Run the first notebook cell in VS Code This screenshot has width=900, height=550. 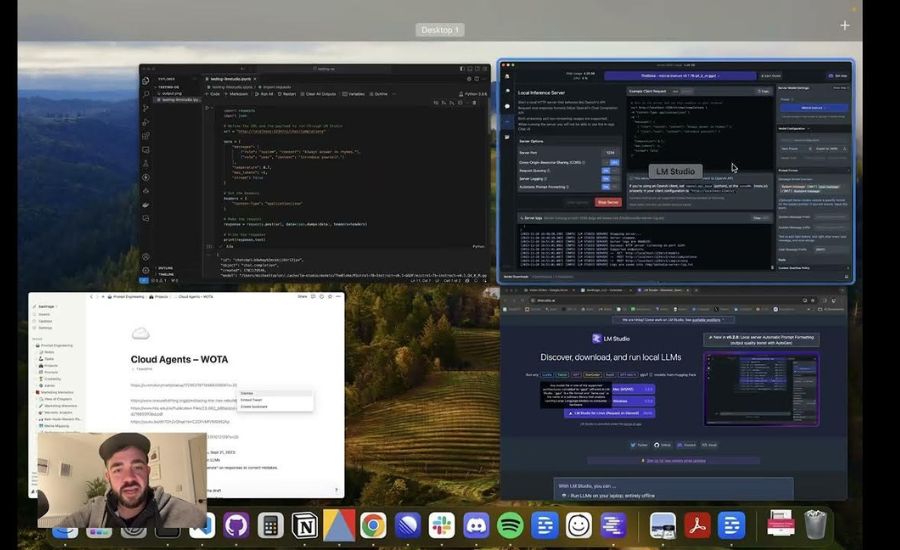(208, 108)
